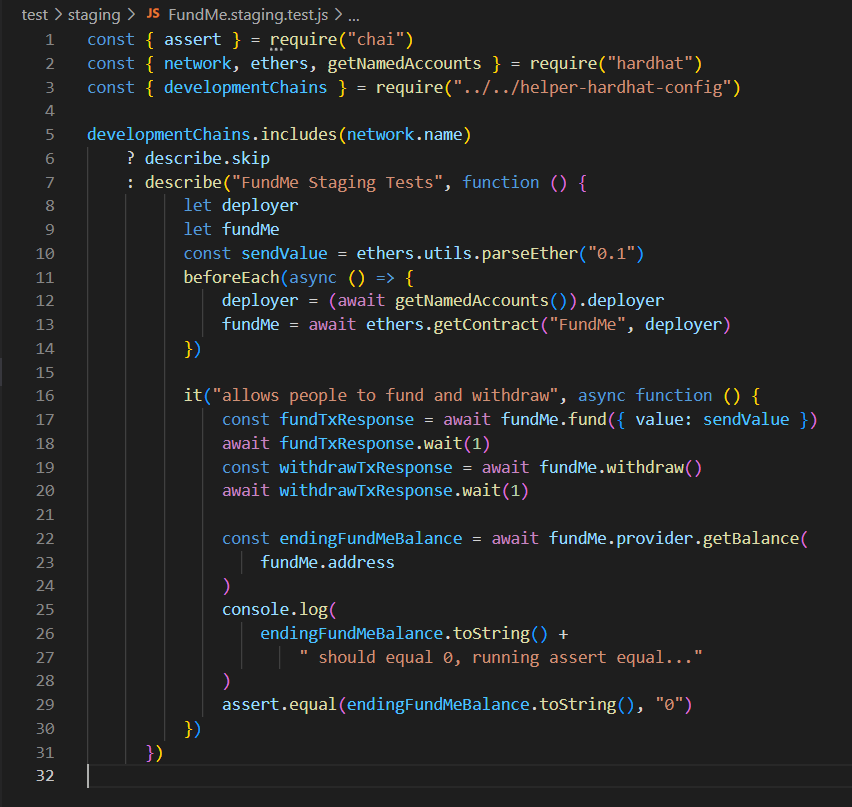
Task: Open the breadcrumb ellipsis symbol list
Action: pyautogui.click(x=354, y=16)
